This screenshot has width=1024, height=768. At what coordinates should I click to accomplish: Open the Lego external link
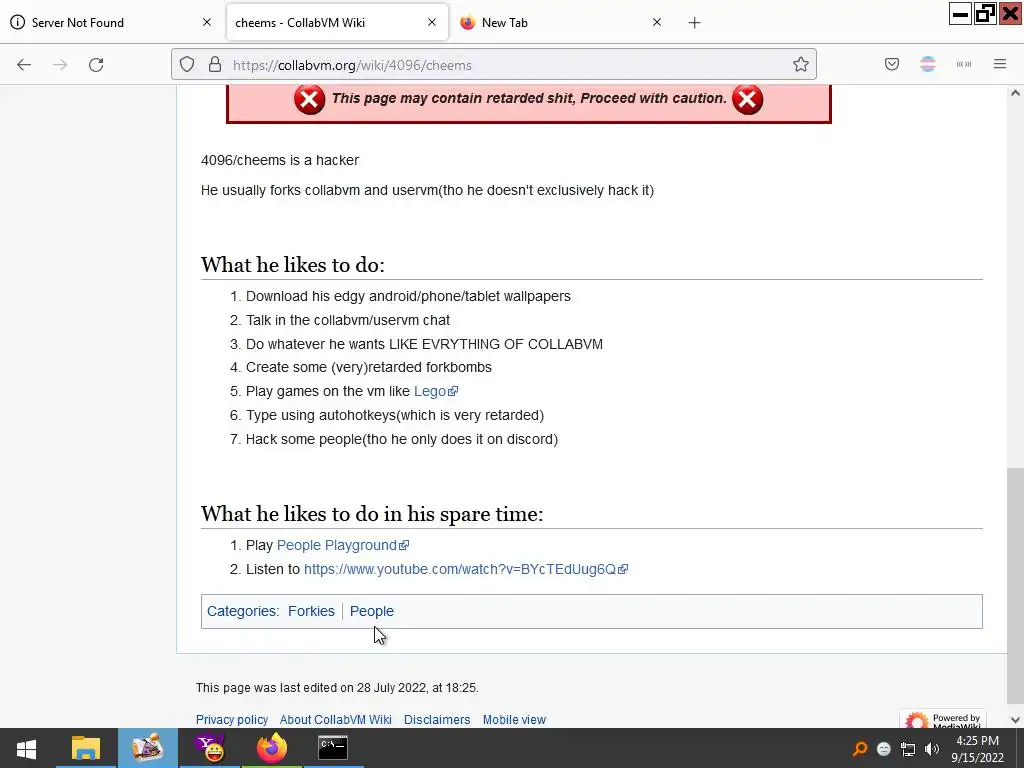[436, 391]
